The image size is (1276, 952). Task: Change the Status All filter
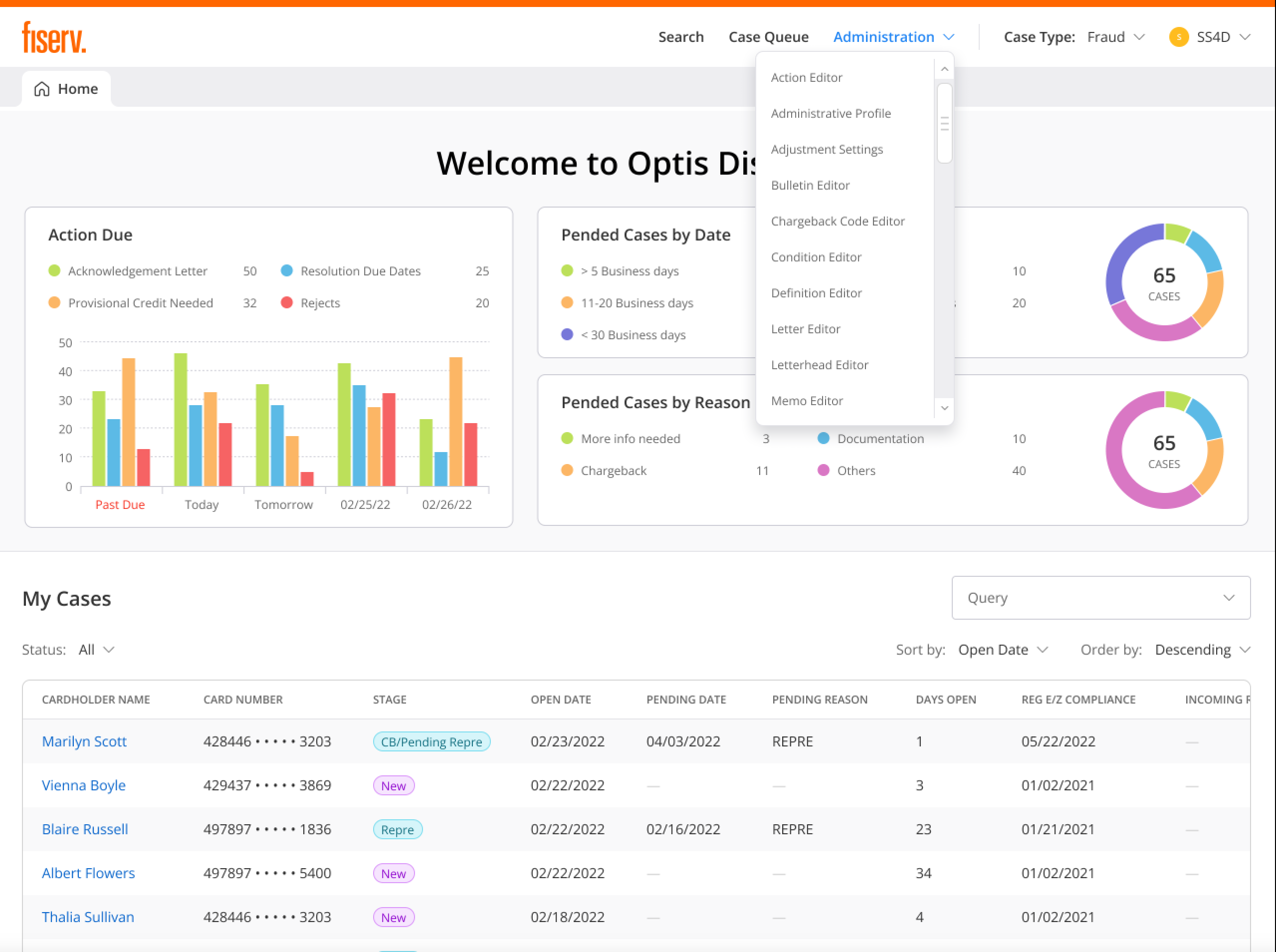97,650
